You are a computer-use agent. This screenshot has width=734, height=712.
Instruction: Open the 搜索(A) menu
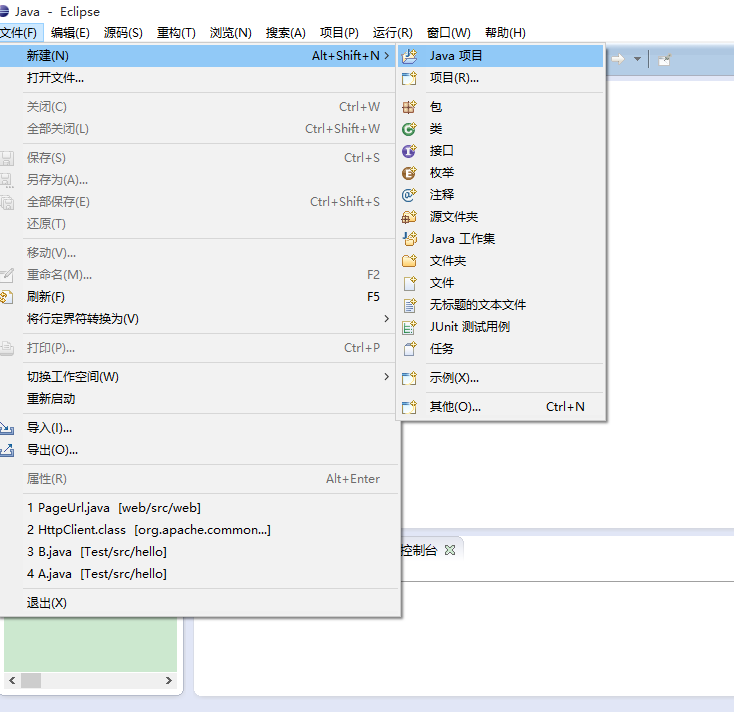point(286,33)
